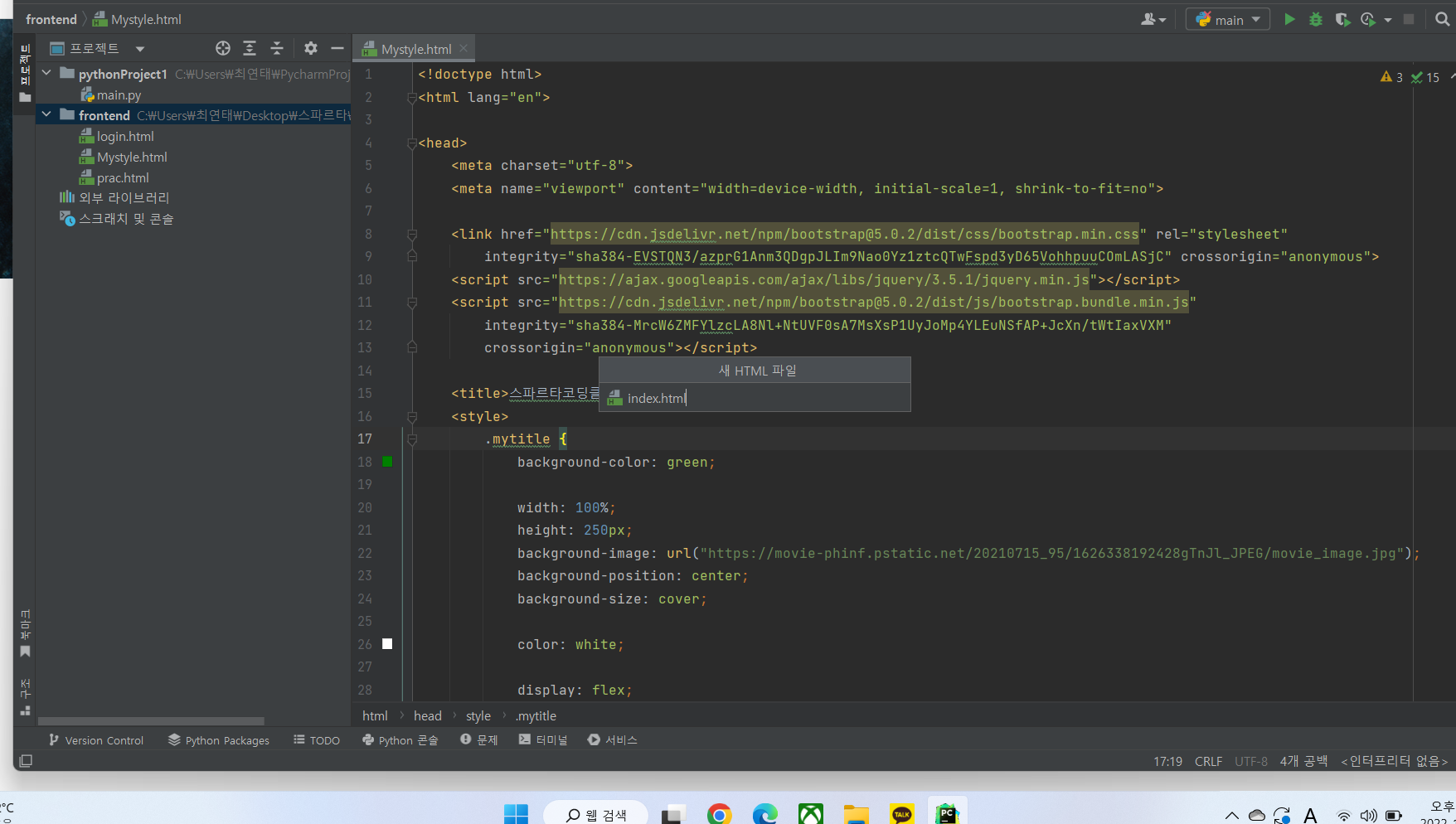Collapse the pythonProject1 tree node
1456x824 pixels.
(x=46, y=74)
